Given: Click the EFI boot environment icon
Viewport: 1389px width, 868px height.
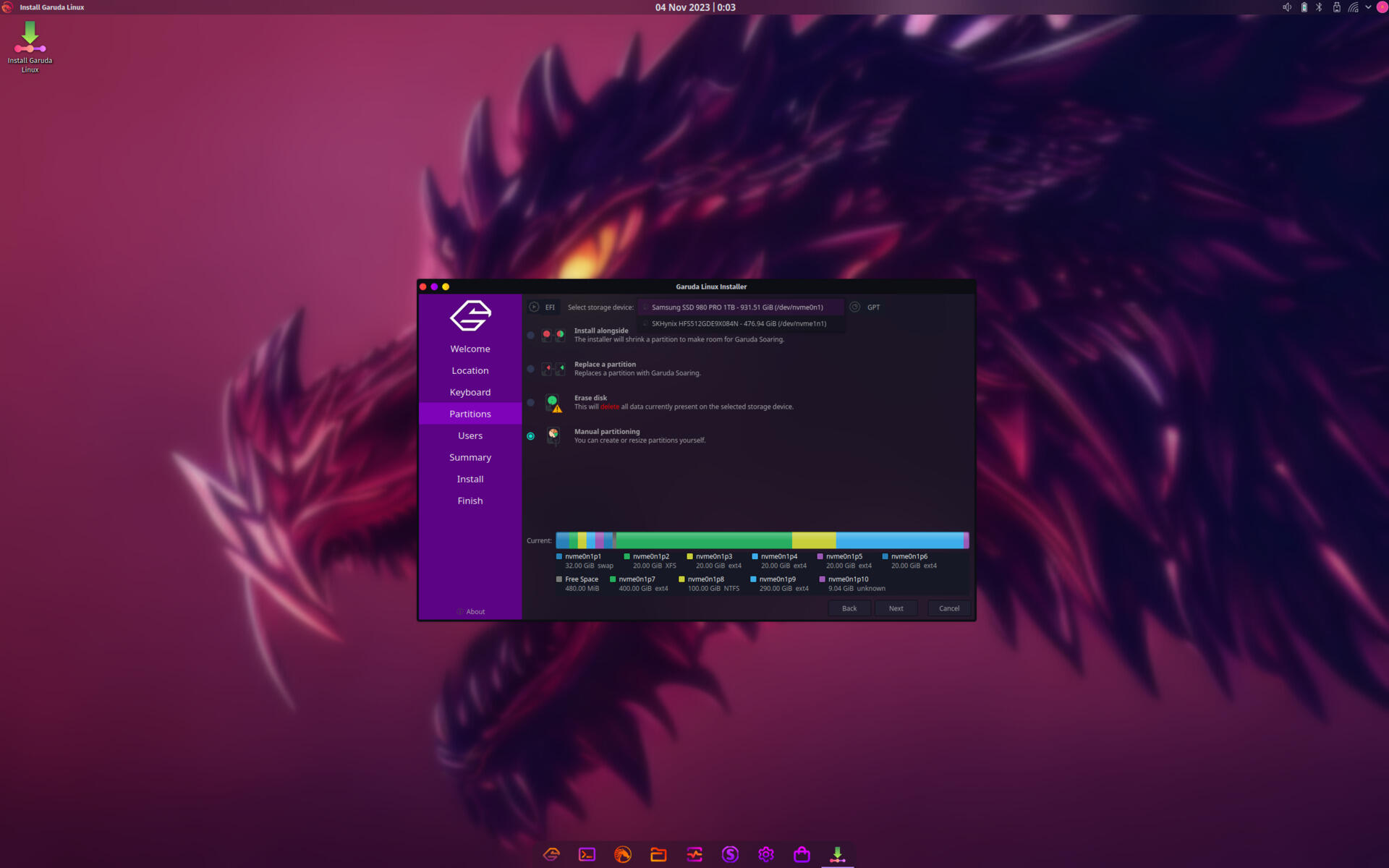Looking at the screenshot, I should [534, 307].
